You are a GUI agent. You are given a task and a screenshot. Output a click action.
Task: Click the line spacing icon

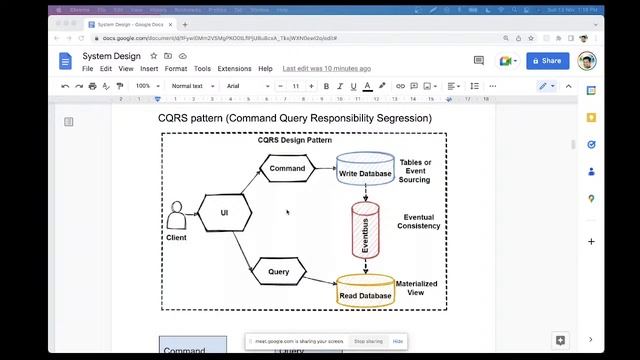click(474, 86)
